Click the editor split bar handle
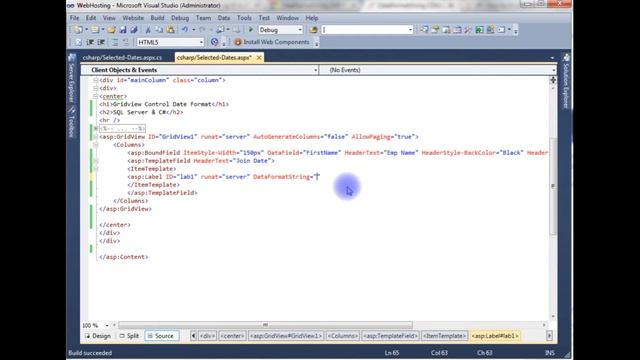Screen dimensions: 640x360 pyautogui.click(x=553, y=80)
